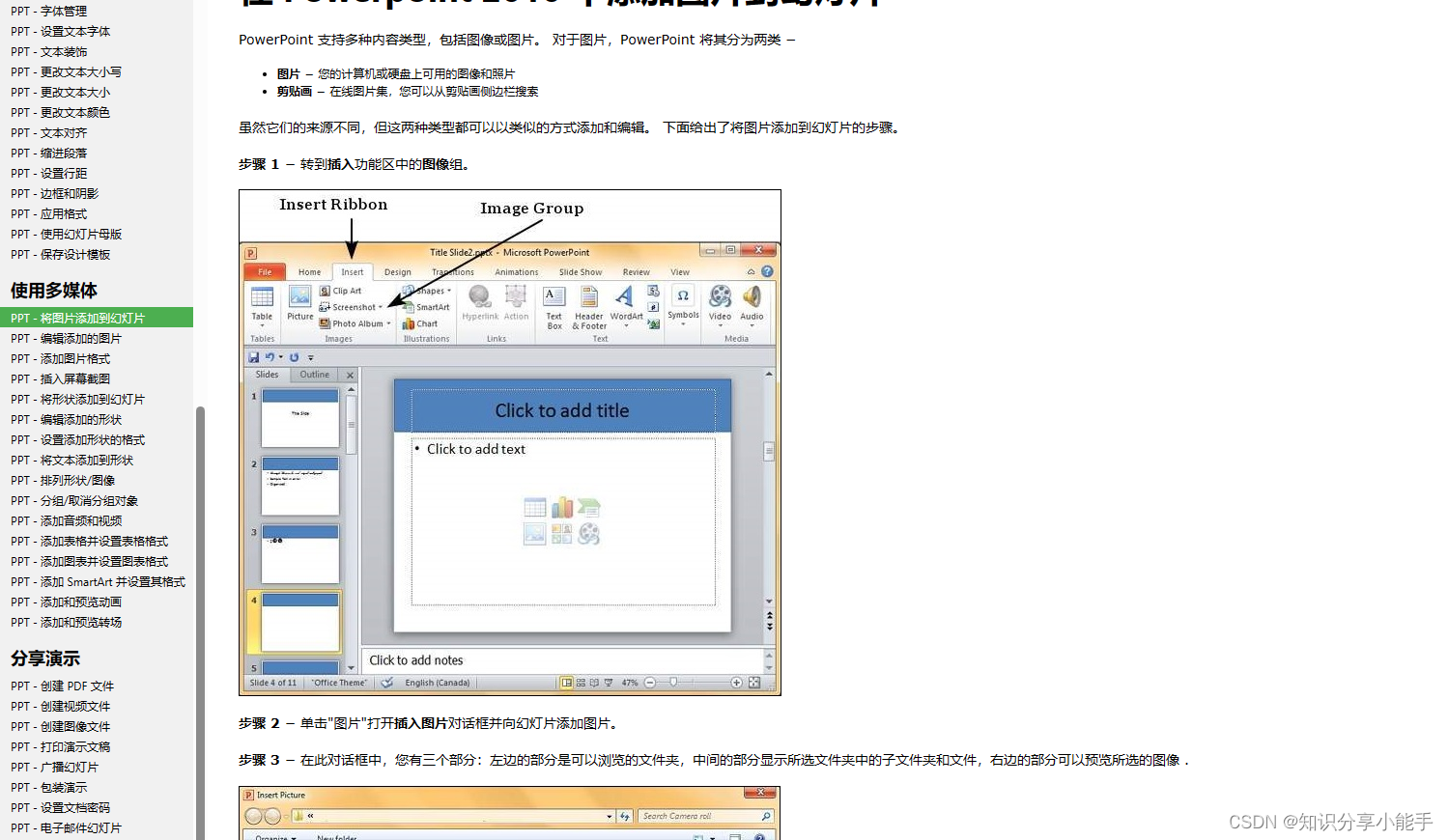The image size is (1448, 840).
Task: Close the Slides/Outline pane
Action: pyautogui.click(x=351, y=375)
